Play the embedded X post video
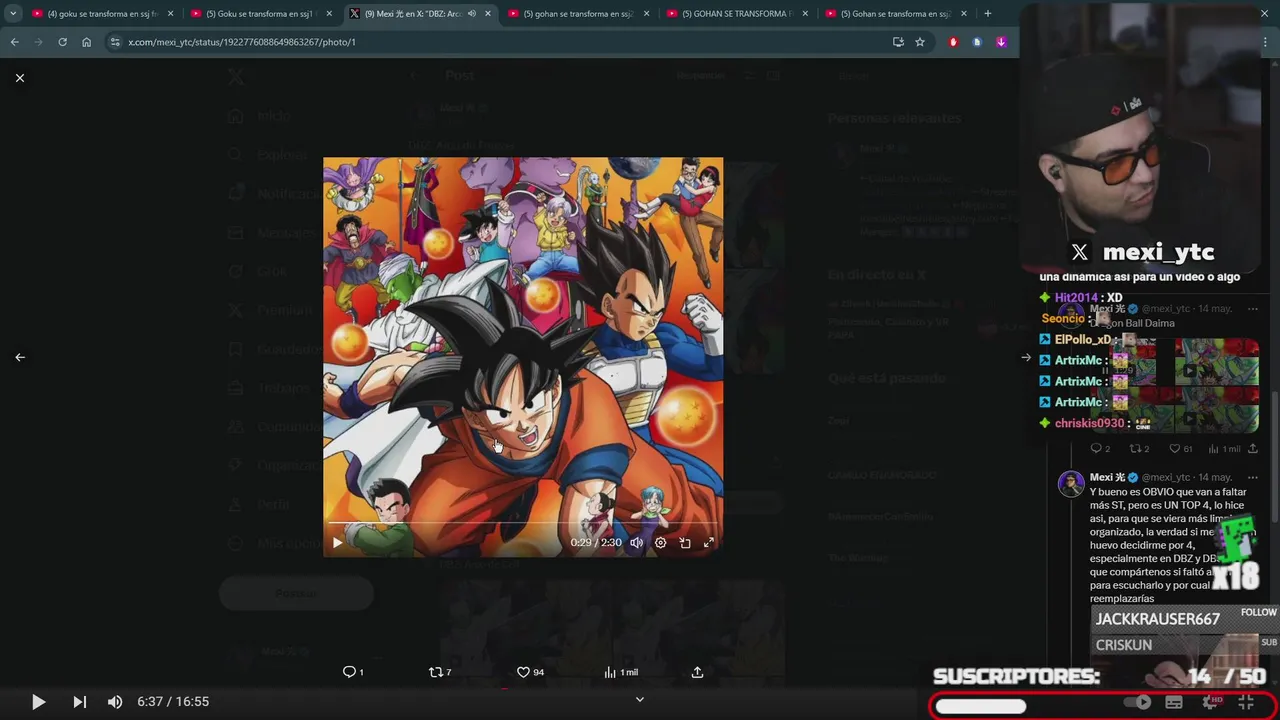The height and width of the screenshot is (720, 1280). [x=337, y=542]
